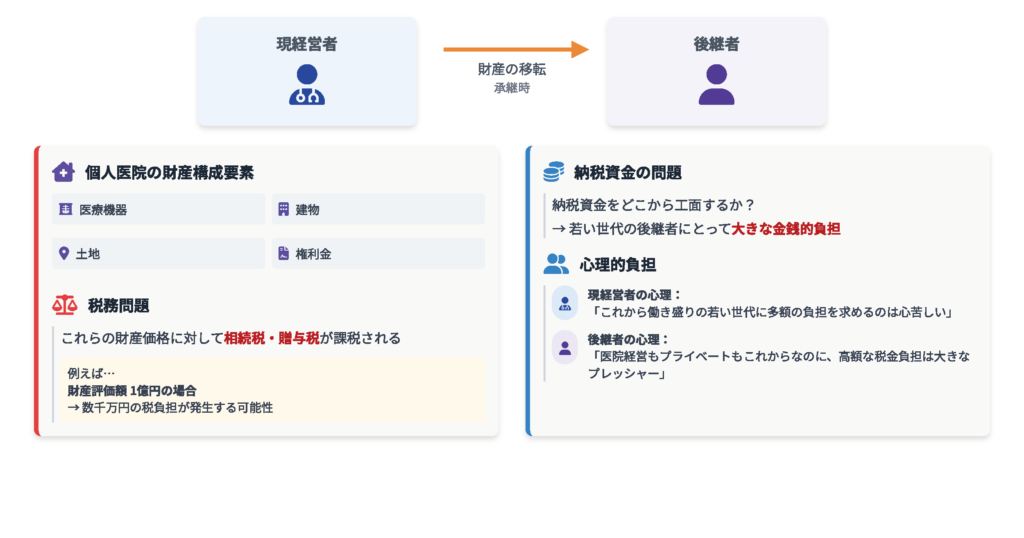This screenshot has height=538, width=1024.
Task: Click the red 大きな金銭的負担 text
Action: pyautogui.click(x=786, y=229)
